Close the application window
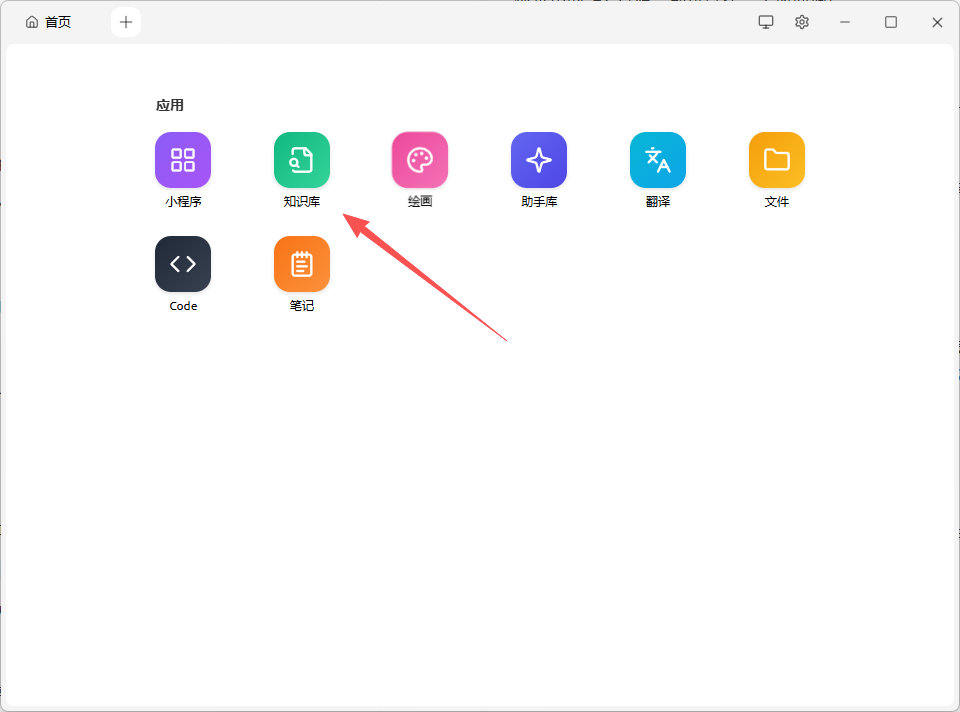 click(x=937, y=22)
